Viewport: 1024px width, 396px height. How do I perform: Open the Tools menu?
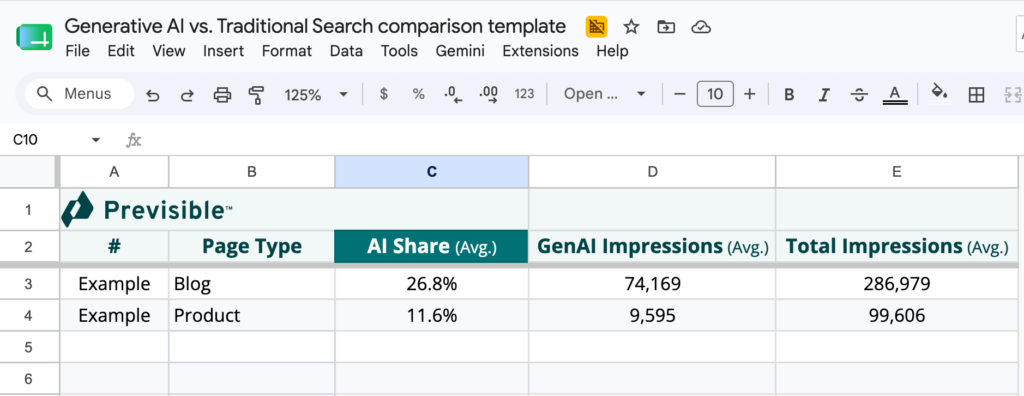click(399, 51)
